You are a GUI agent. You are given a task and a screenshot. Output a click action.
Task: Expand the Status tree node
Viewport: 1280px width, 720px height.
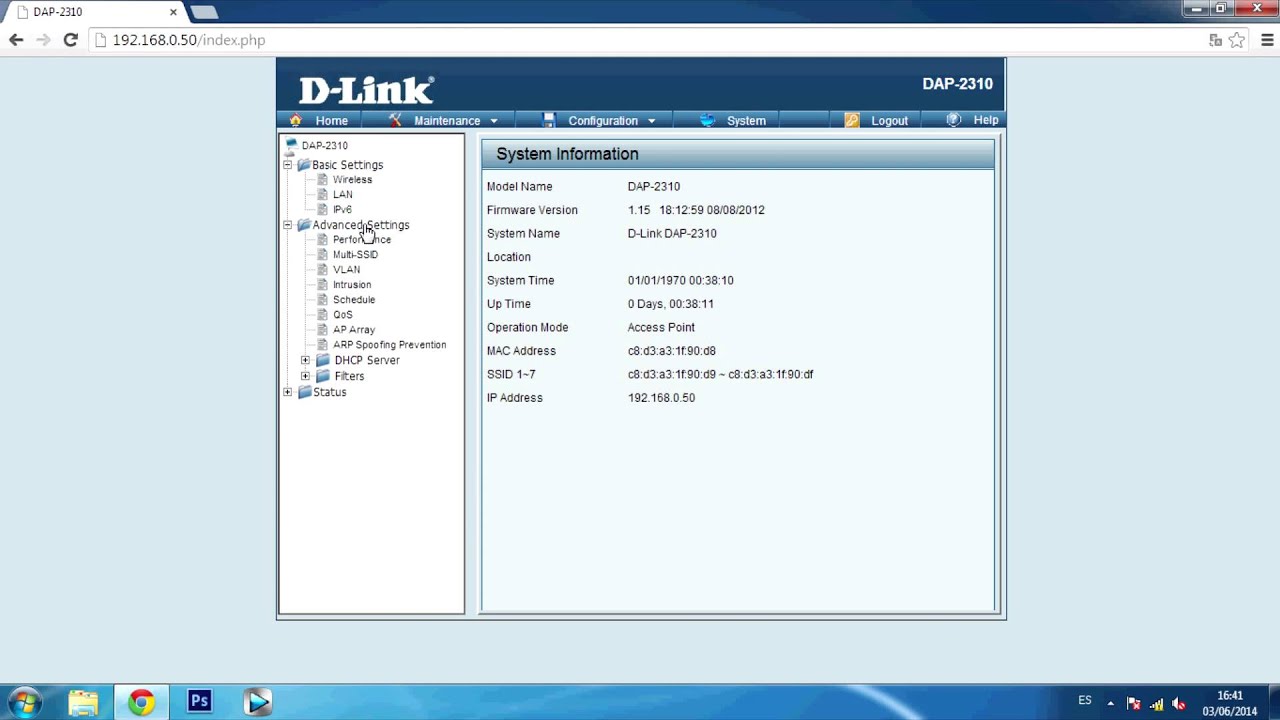click(x=288, y=392)
